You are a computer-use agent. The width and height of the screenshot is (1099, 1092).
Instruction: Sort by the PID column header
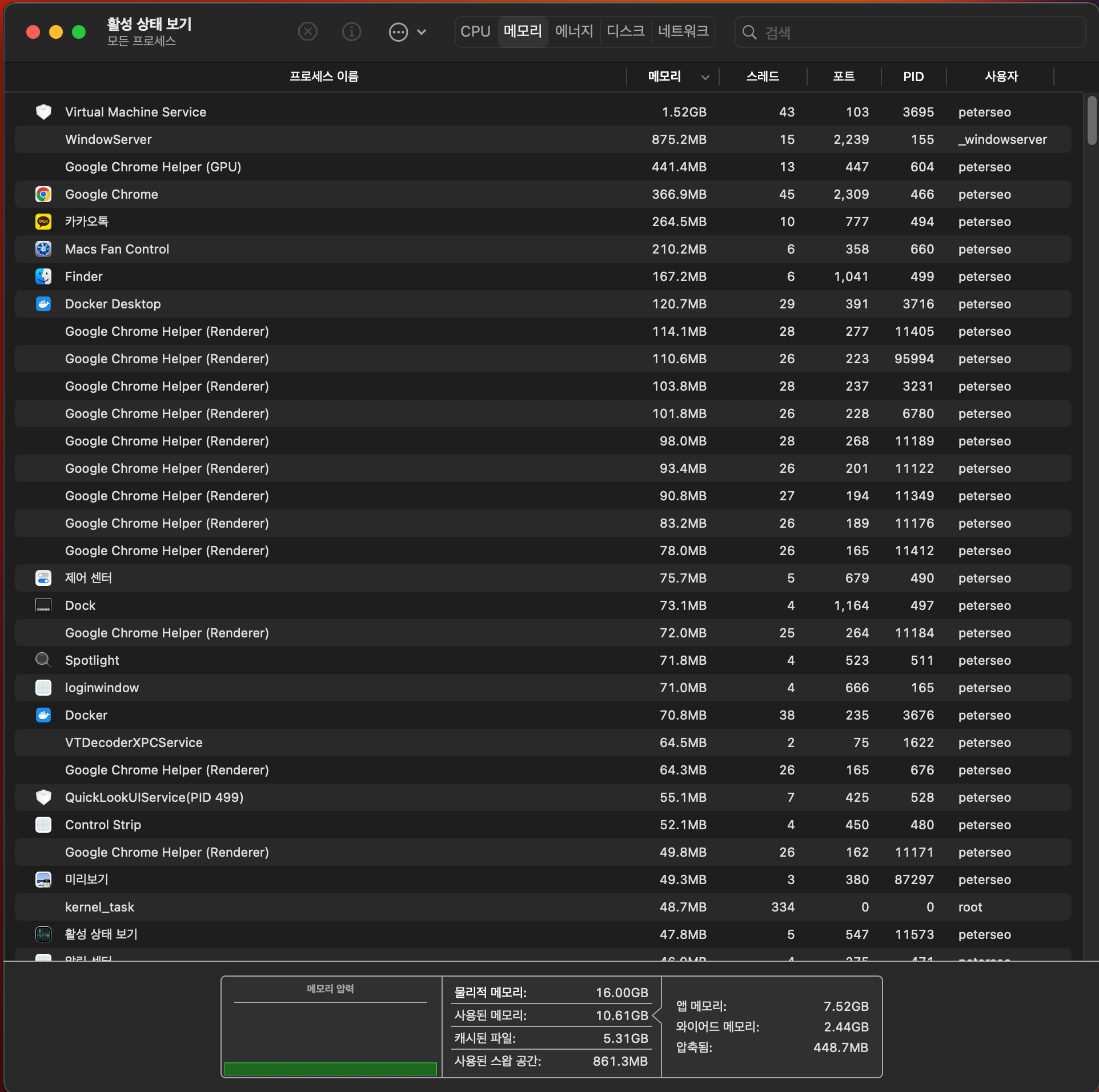tap(913, 77)
